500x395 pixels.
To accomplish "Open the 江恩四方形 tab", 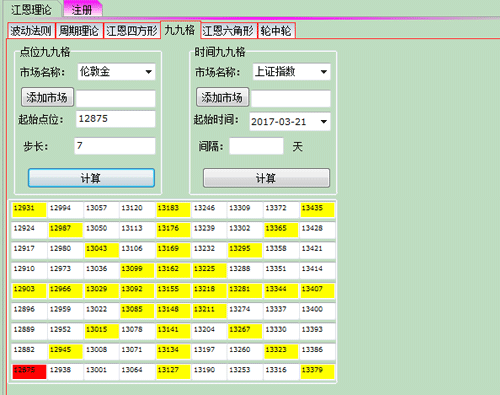I will pyautogui.click(x=132, y=31).
